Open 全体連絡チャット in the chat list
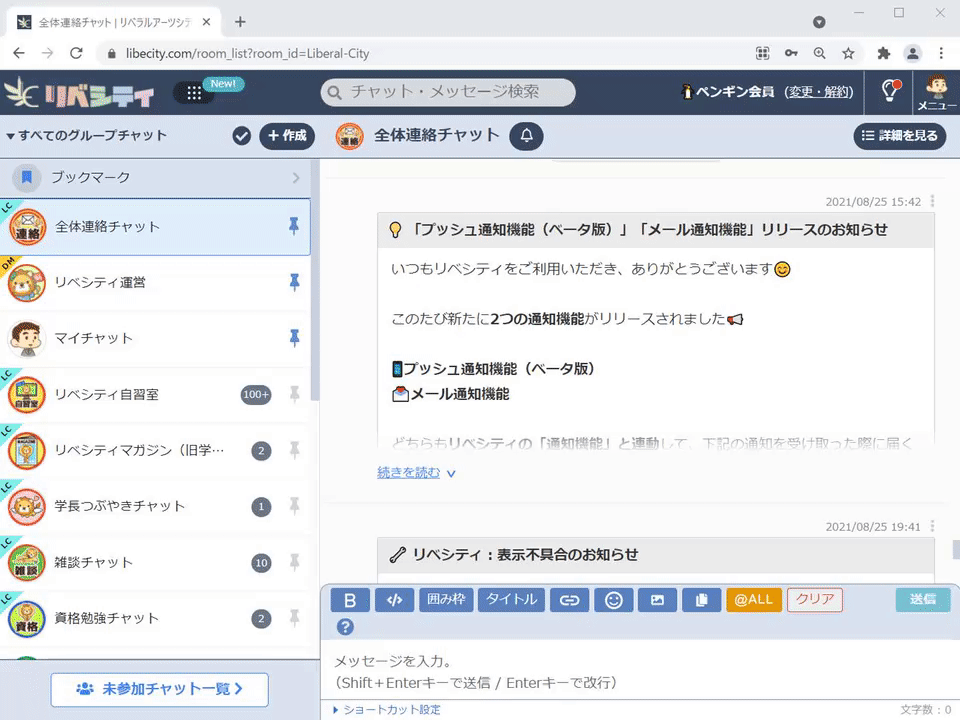Viewport: 960px width, 720px height. [156, 227]
